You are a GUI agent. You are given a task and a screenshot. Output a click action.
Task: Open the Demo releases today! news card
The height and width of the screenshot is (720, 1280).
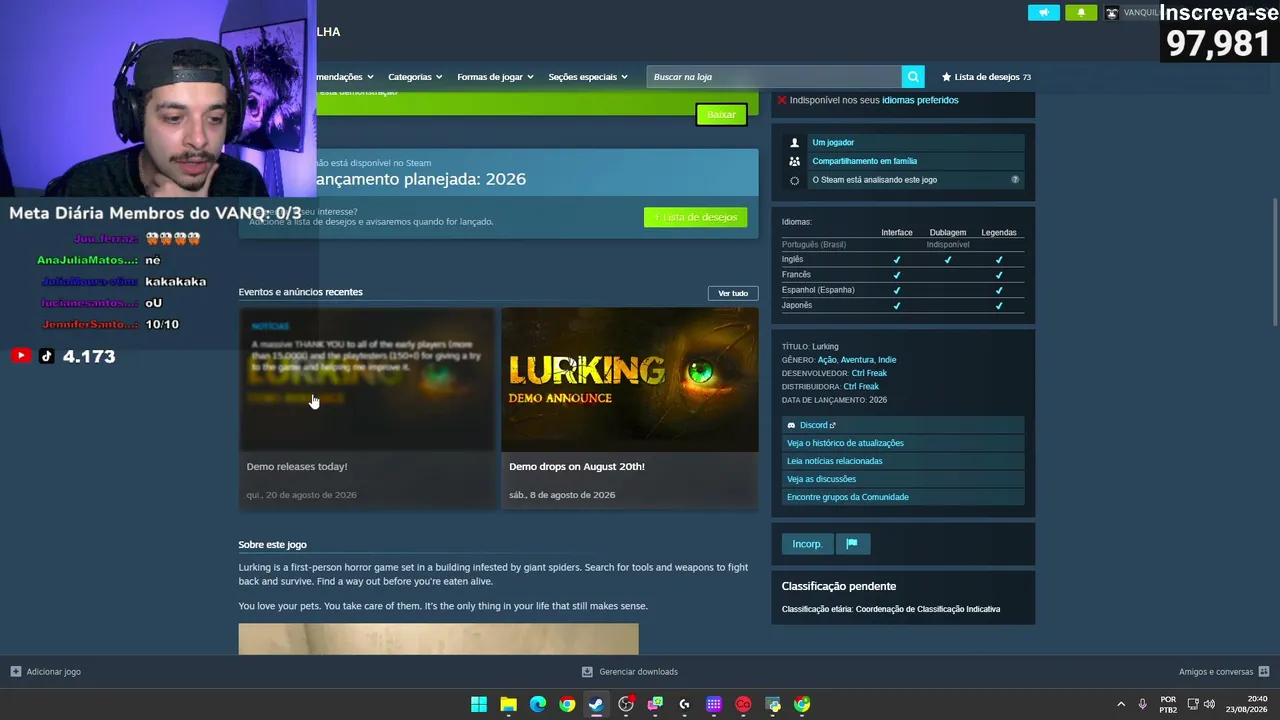[x=366, y=408]
